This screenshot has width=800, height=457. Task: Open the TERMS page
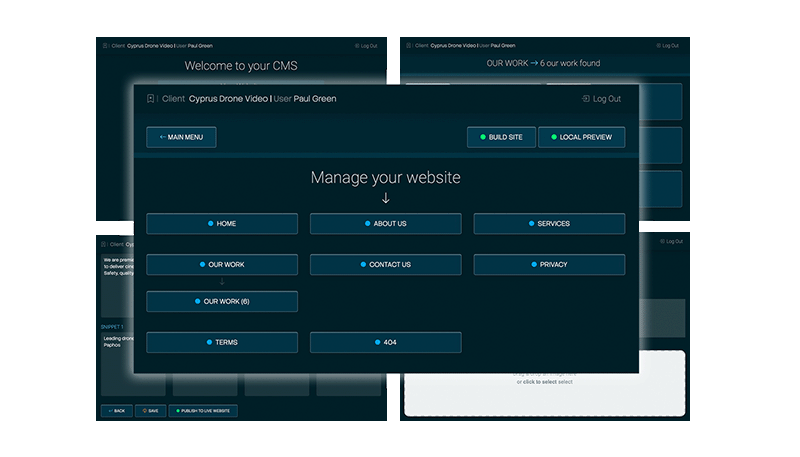point(222,342)
